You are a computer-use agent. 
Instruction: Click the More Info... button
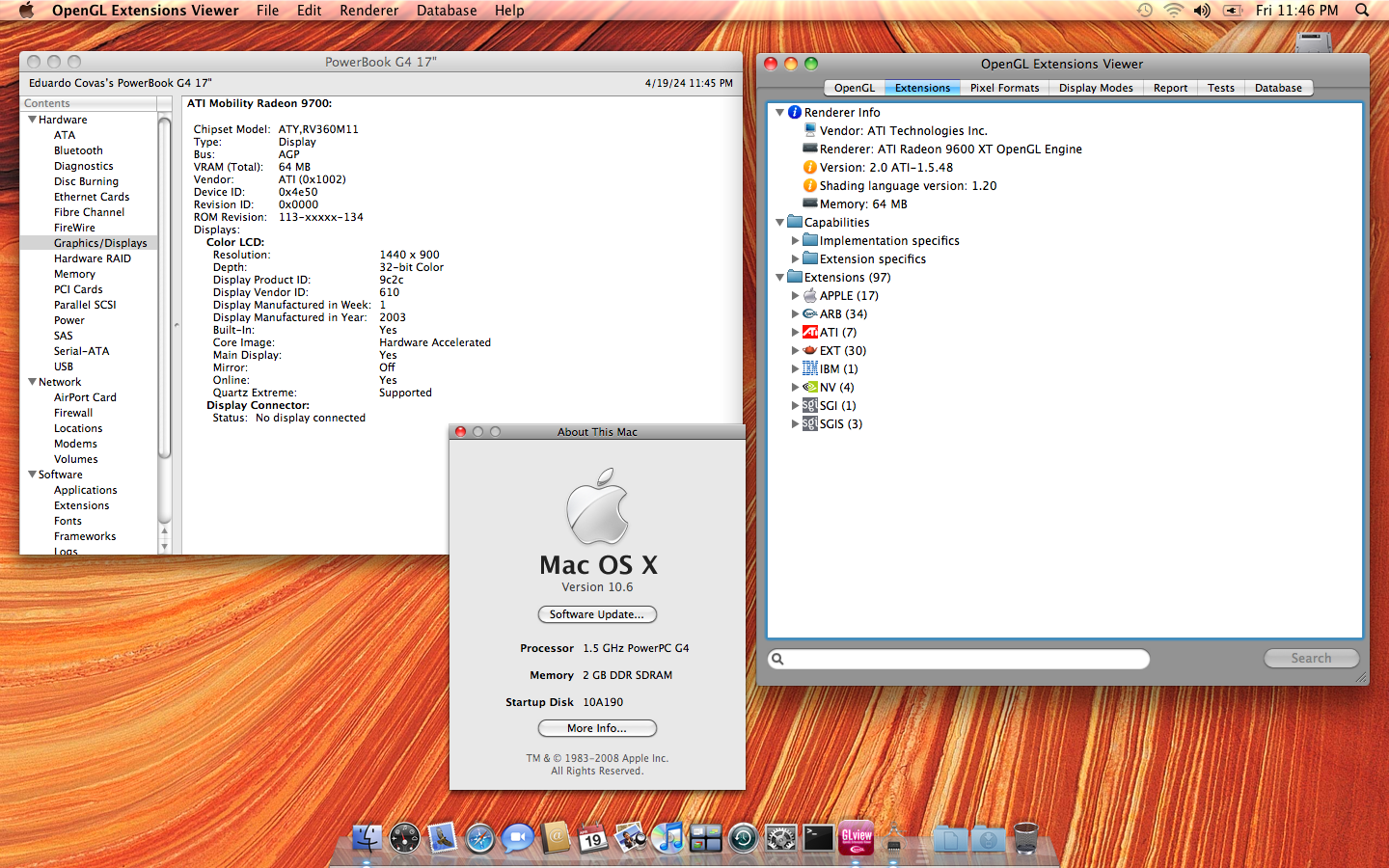click(x=597, y=728)
